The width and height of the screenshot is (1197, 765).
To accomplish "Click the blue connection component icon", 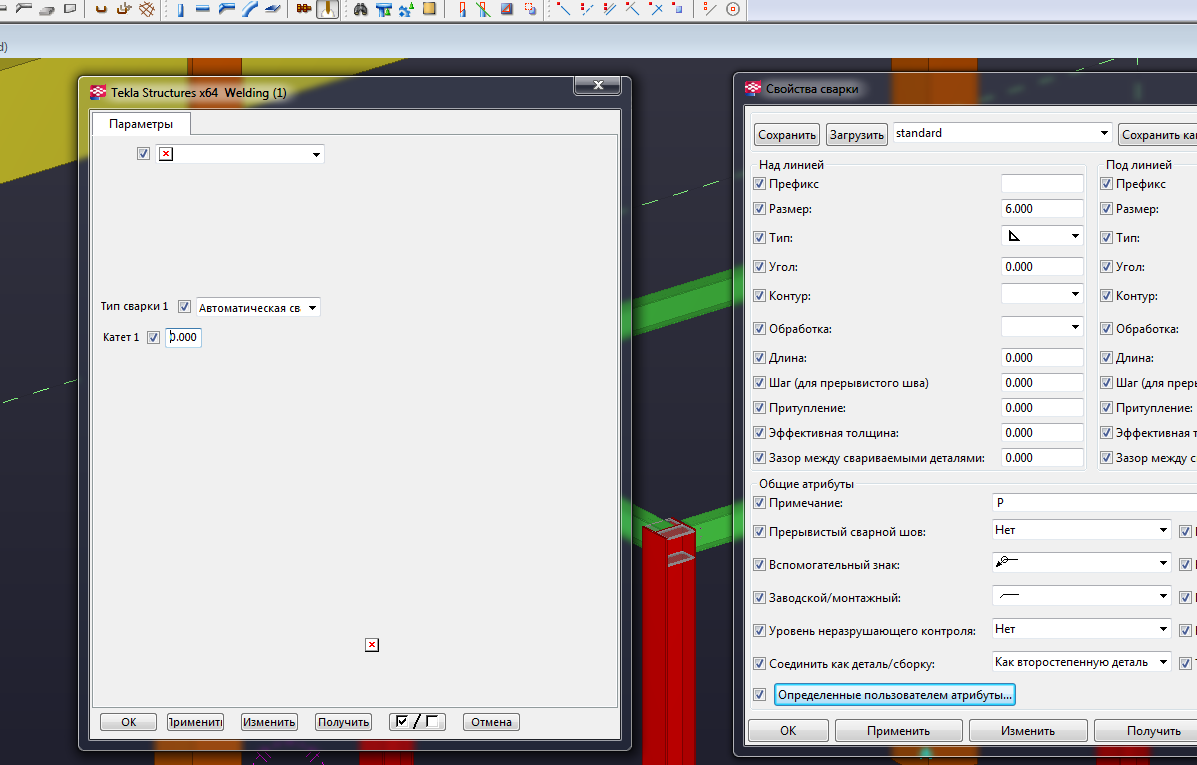I will pos(384,10).
